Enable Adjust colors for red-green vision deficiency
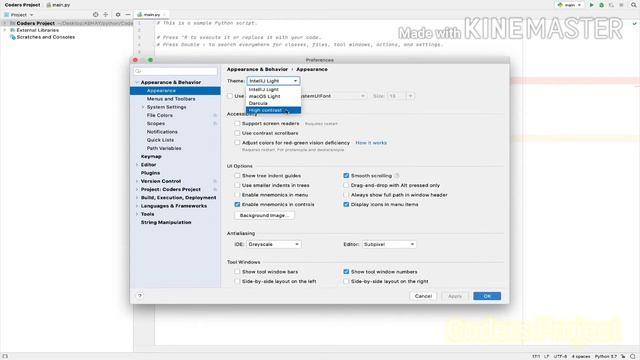This screenshot has width=640, height=360. 237,143
